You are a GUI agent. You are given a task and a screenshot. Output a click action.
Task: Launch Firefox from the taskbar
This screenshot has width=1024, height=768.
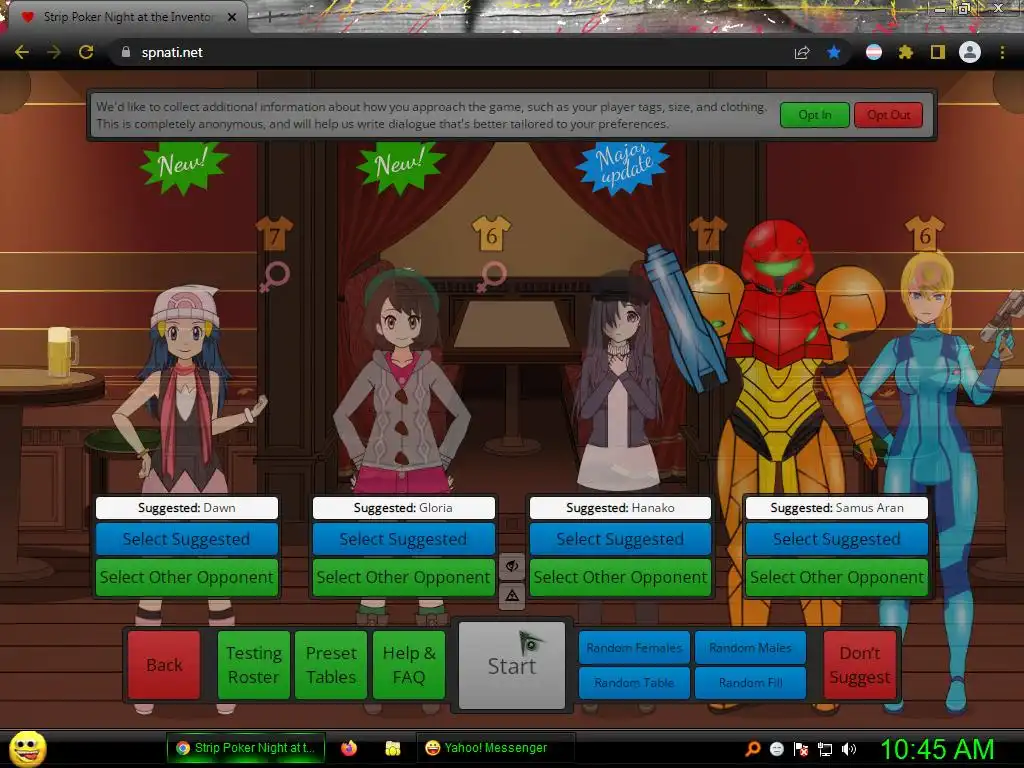point(349,748)
